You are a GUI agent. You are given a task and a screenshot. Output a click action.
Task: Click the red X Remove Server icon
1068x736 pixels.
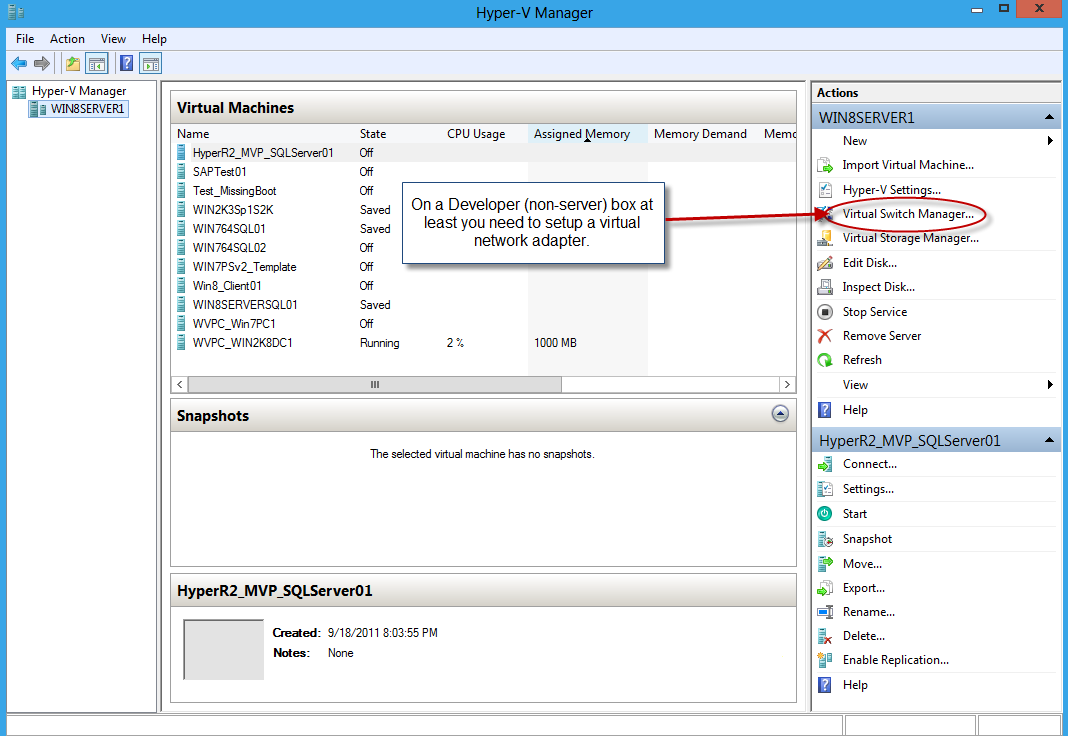[x=825, y=336]
